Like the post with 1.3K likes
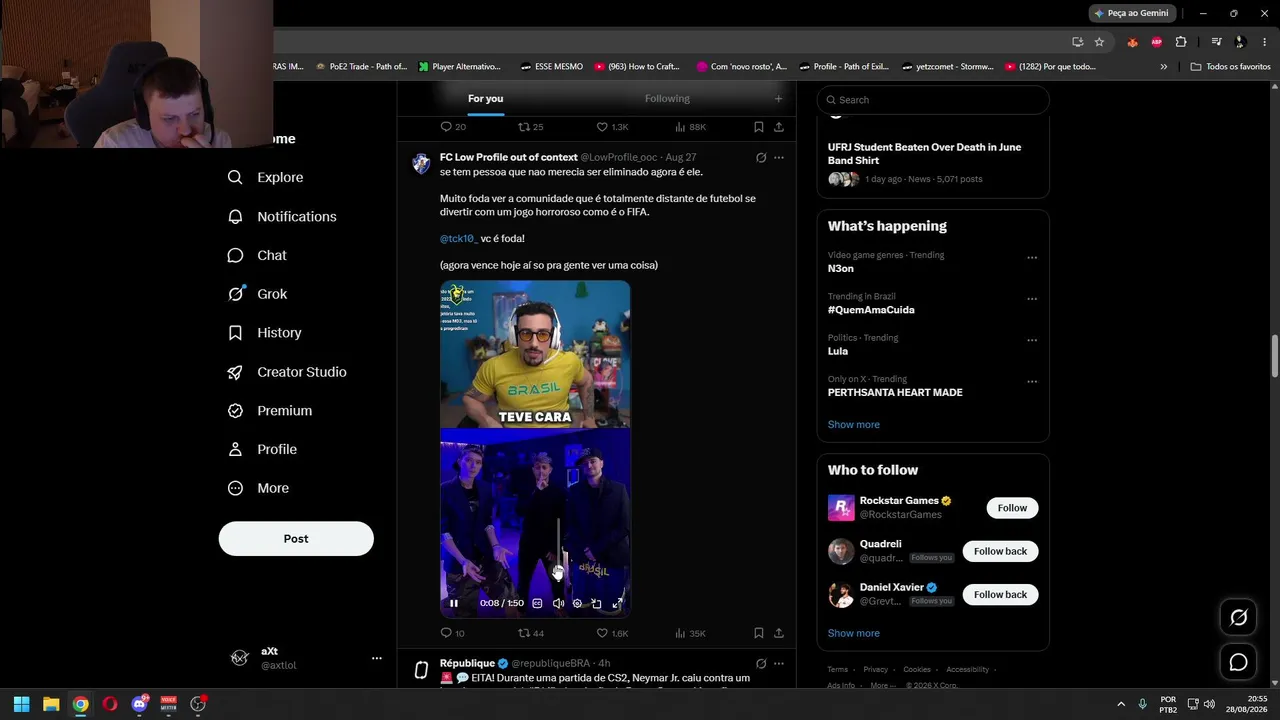 tap(612, 127)
